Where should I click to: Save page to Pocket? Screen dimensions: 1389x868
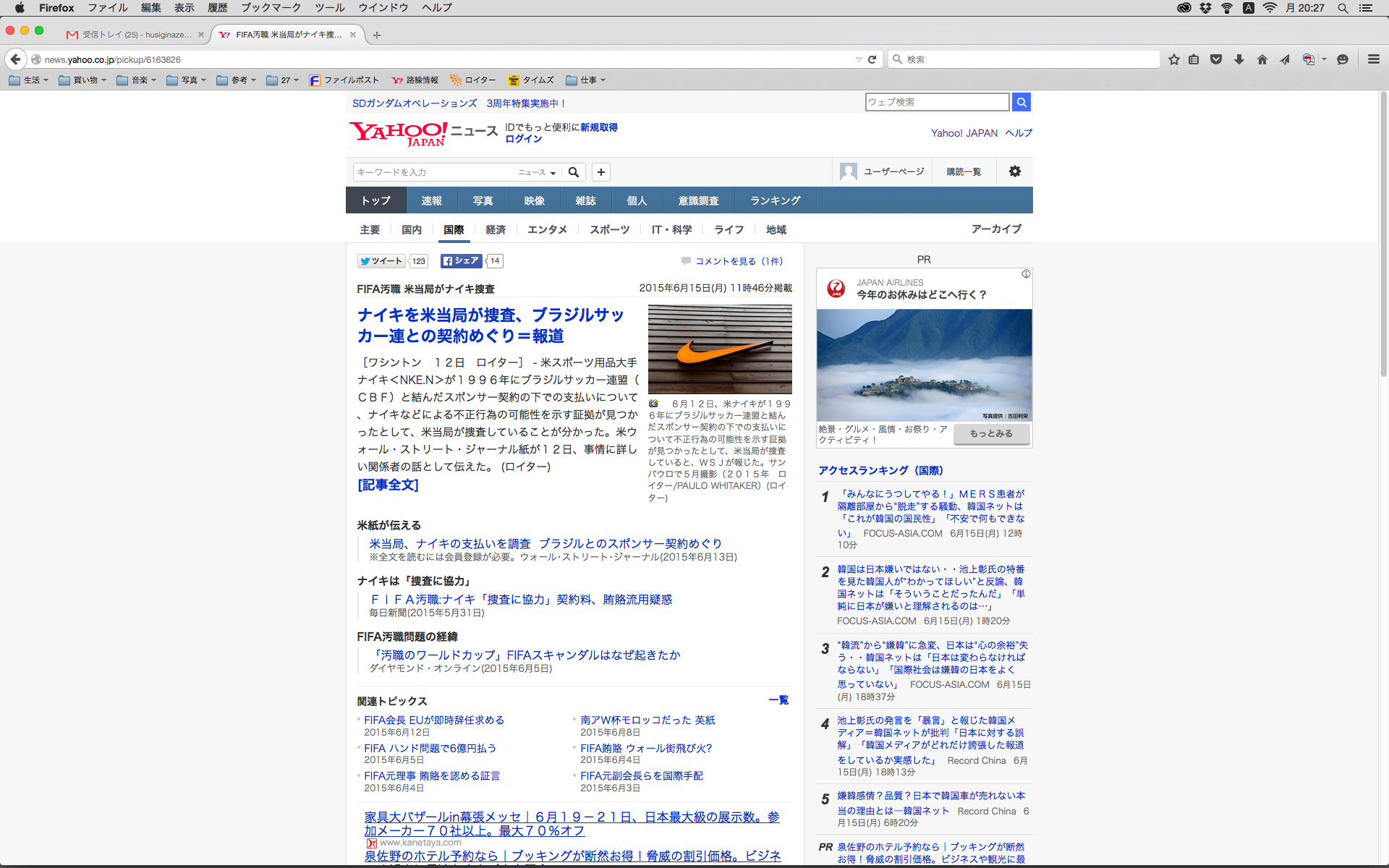pyautogui.click(x=1216, y=59)
